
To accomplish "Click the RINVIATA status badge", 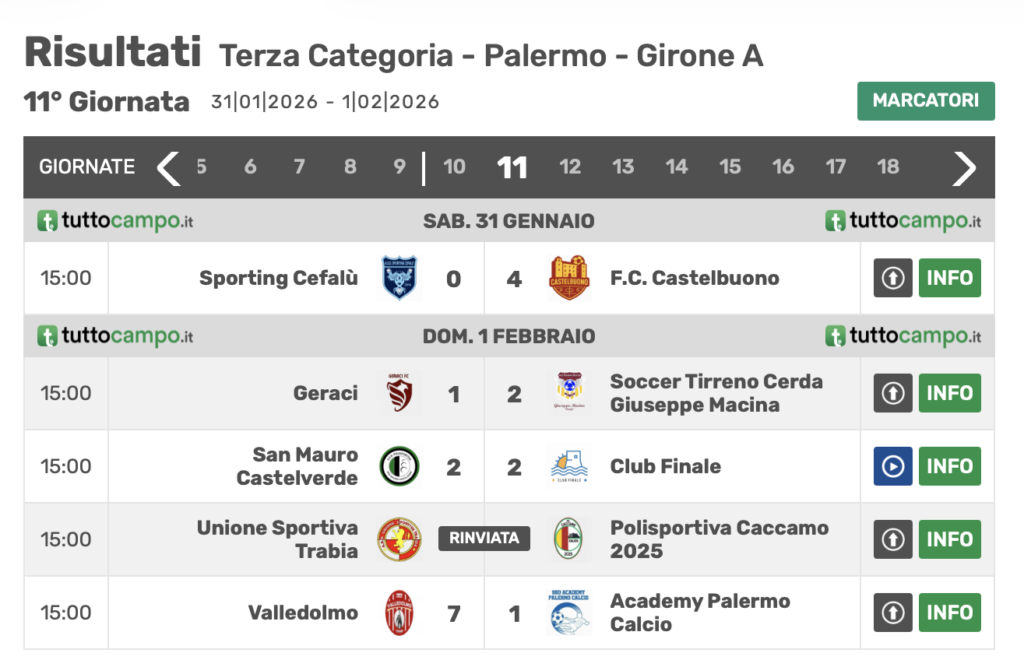I will pyautogui.click(x=484, y=538).
